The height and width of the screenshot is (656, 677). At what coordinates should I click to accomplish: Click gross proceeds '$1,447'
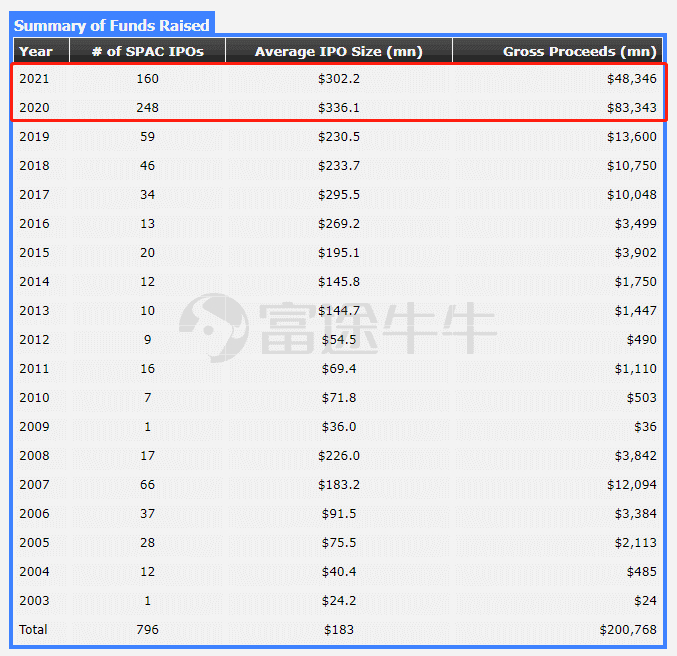[x=636, y=311]
